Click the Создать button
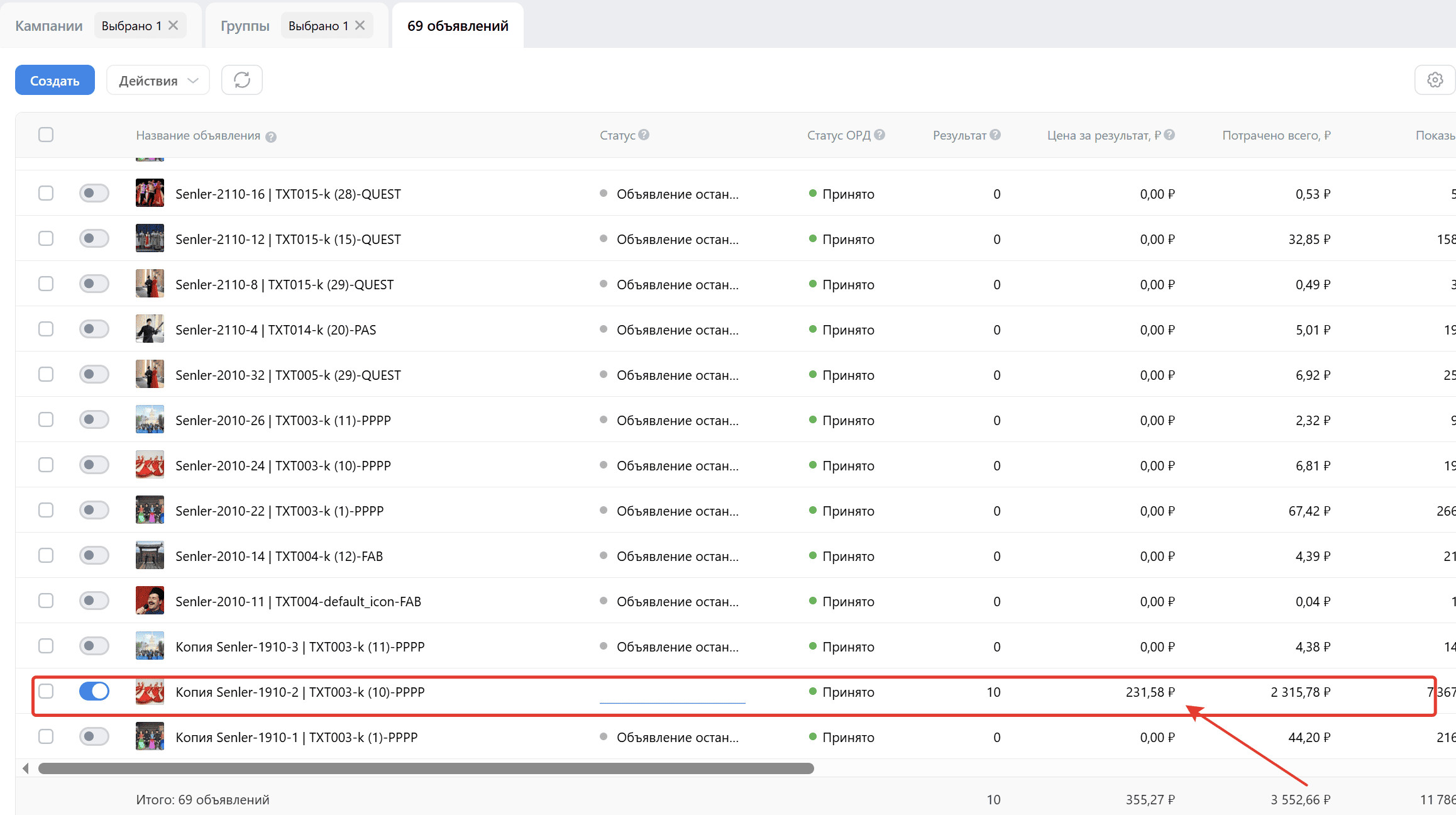Image resolution: width=1456 pixels, height=815 pixels. pyautogui.click(x=55, y=80)
